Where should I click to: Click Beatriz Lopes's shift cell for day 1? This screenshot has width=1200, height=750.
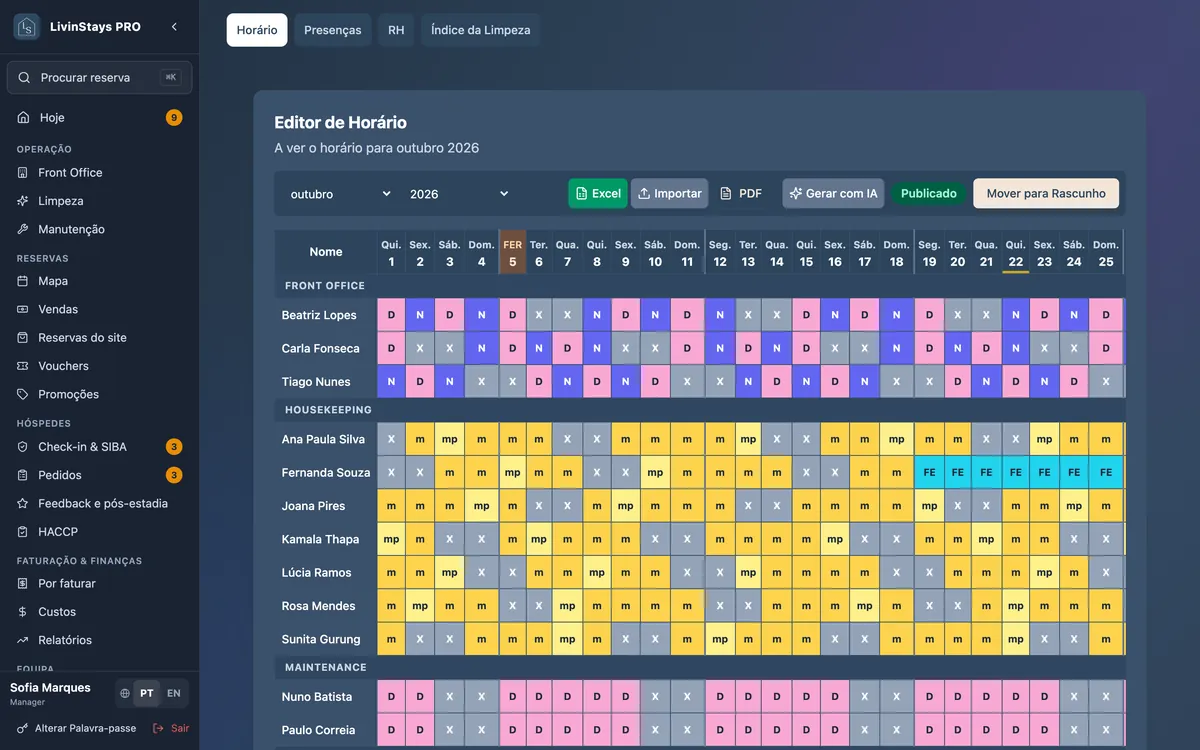pos(391,315)
